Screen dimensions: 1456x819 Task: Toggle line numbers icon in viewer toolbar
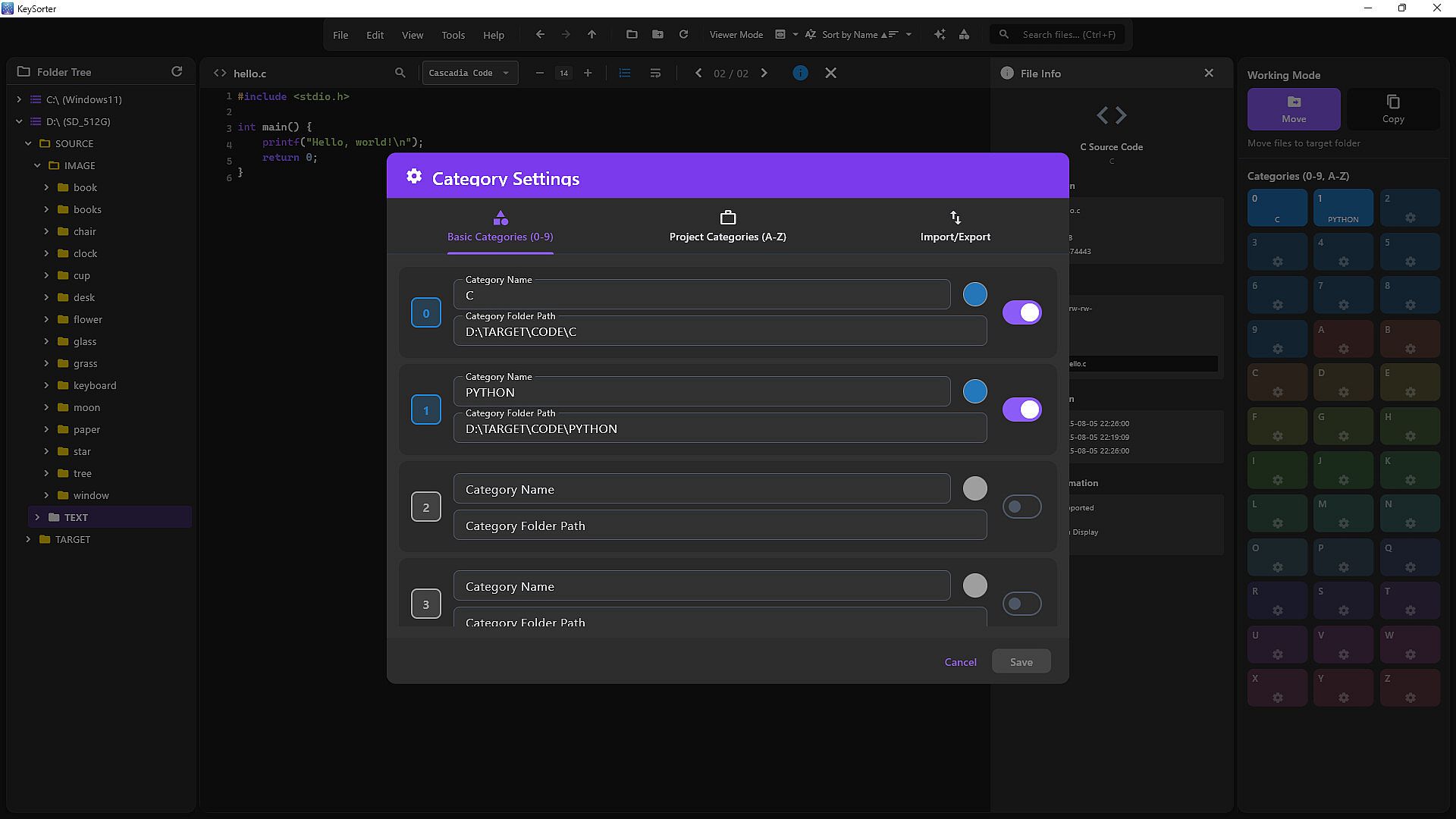pyautogui.click(x=624, y=73)
